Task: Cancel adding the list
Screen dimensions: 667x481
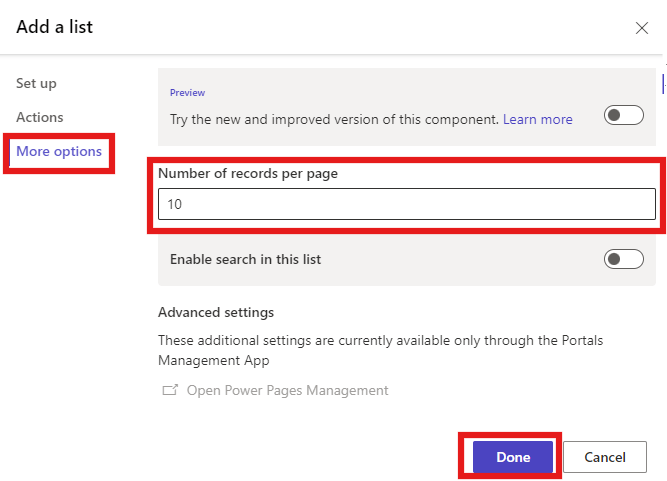Action: coord(604,457)
